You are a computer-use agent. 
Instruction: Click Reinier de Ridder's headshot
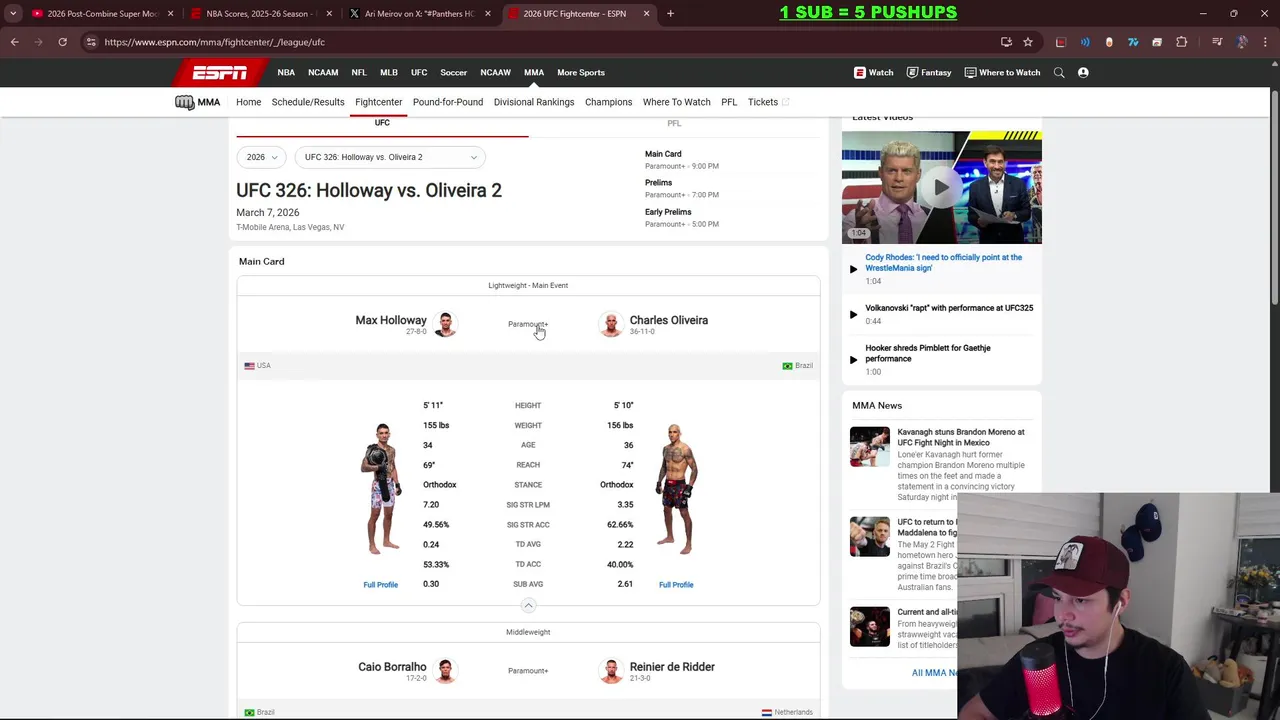coord(611,671)
